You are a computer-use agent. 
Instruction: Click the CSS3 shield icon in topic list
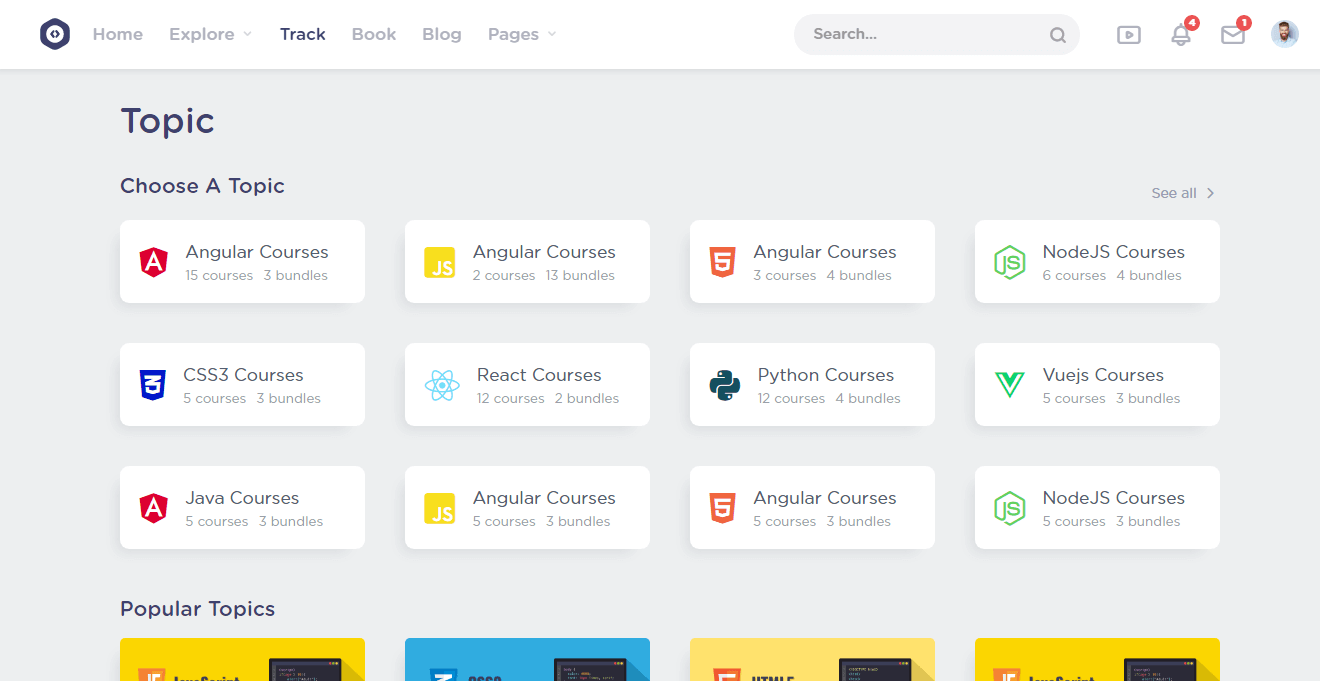point(152,385)
